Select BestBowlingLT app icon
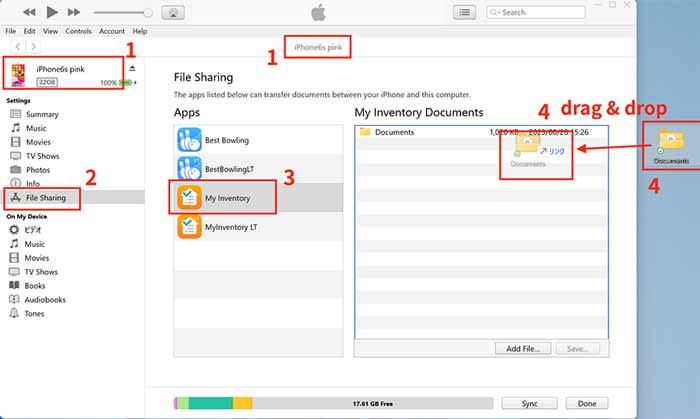The width and height of the screenshot is (700, 419). tap(189, 169)
